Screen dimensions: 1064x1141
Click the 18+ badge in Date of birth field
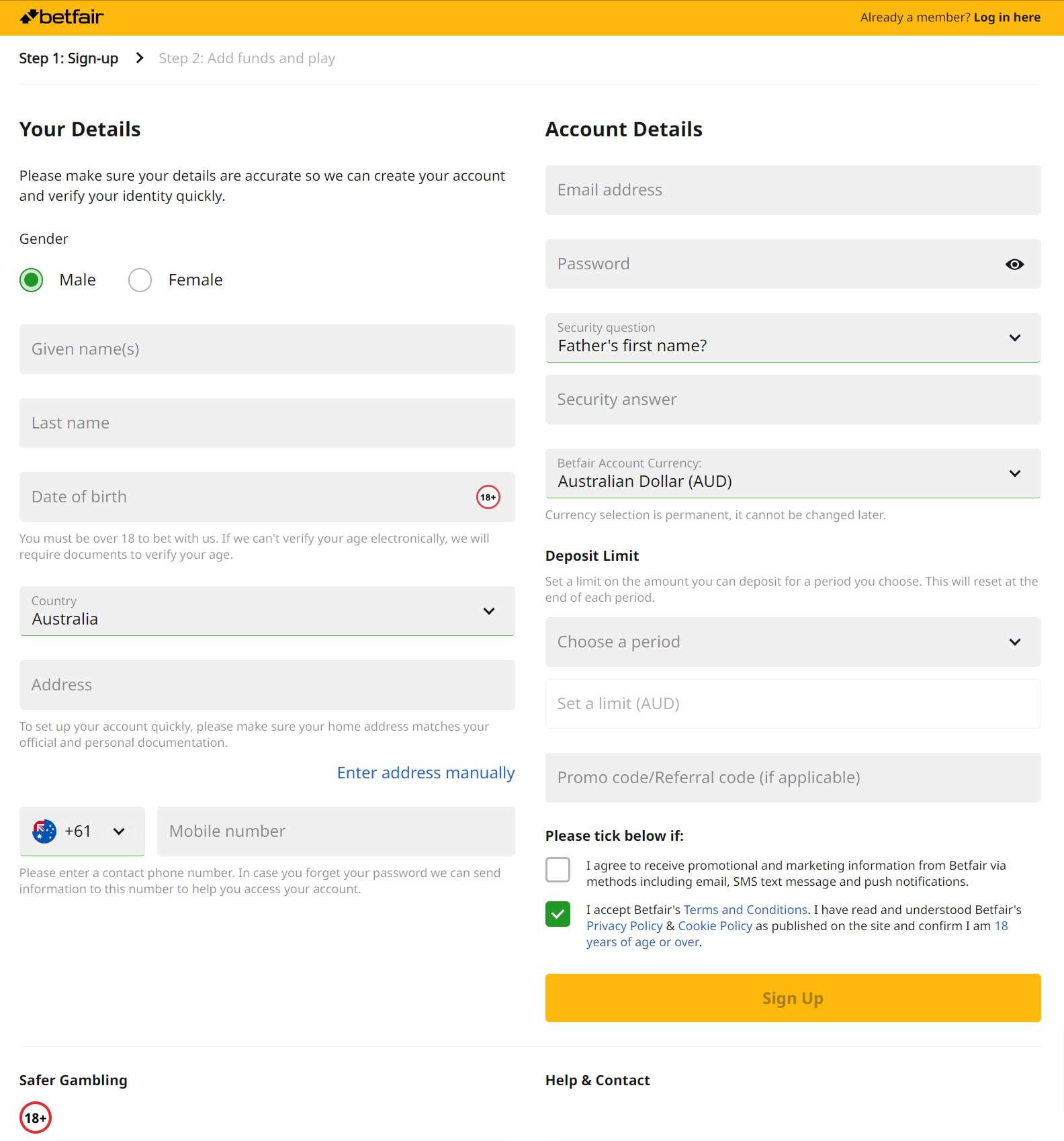(488, 497)
